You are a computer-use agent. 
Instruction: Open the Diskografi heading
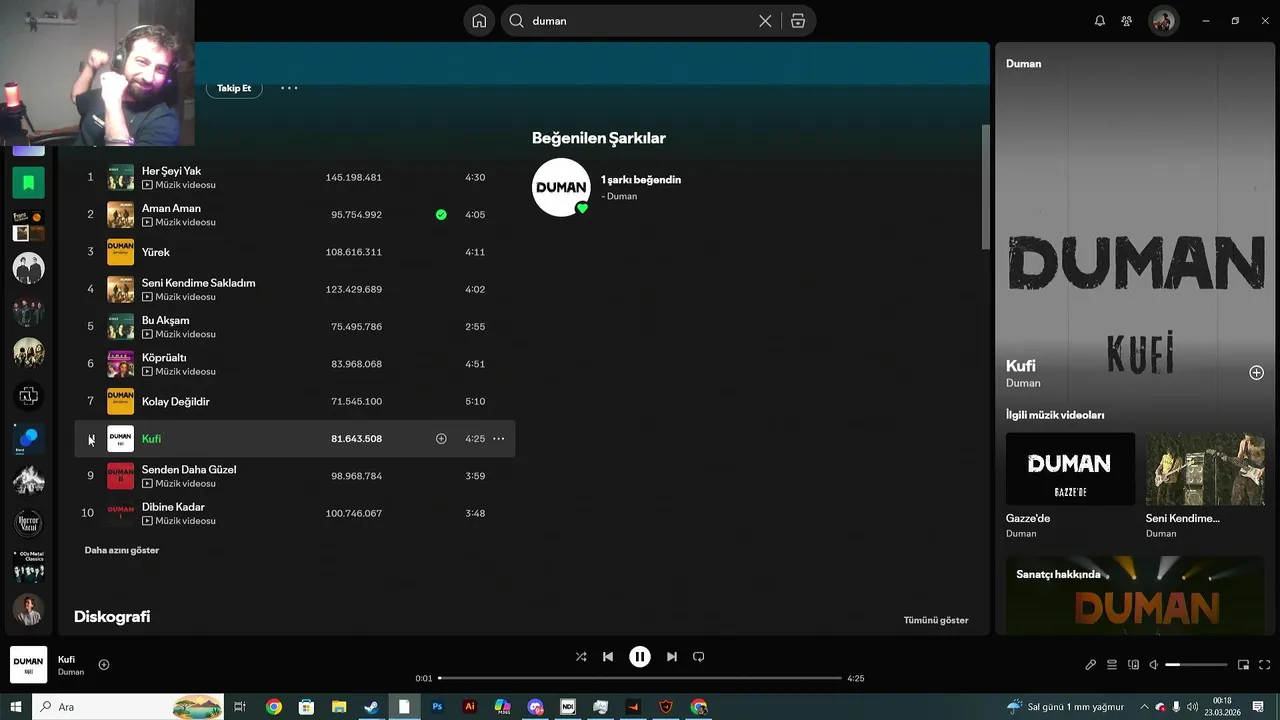coord(112,617)
